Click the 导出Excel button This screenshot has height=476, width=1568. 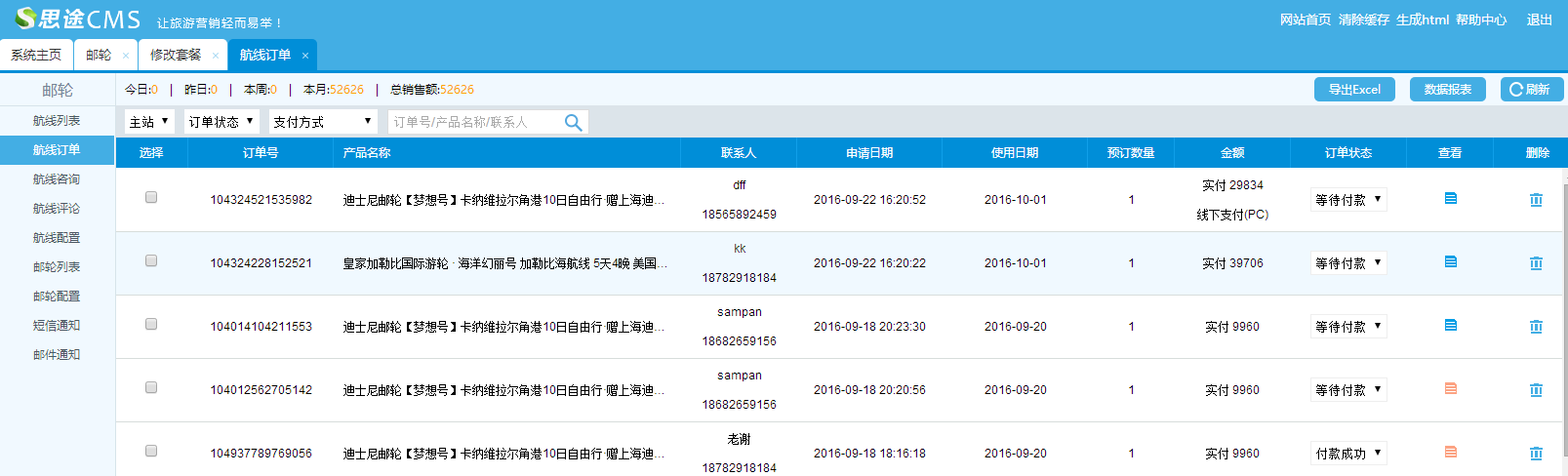coord(1354,90)
